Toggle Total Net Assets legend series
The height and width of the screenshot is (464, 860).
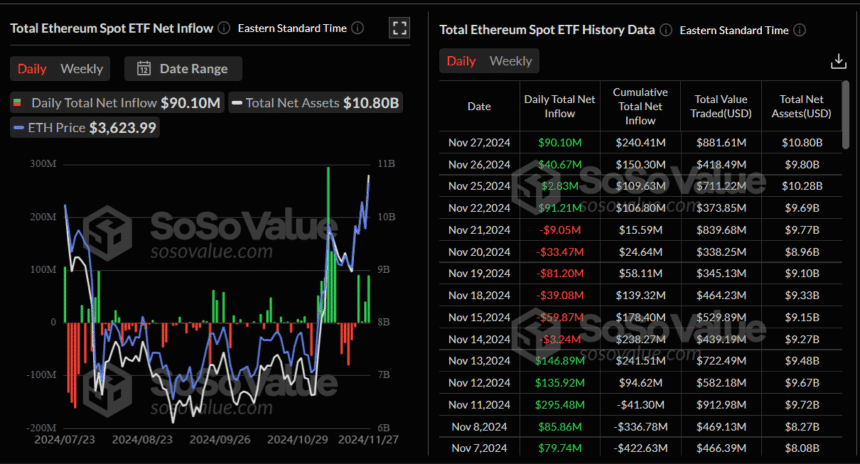(x=315, y=103)
